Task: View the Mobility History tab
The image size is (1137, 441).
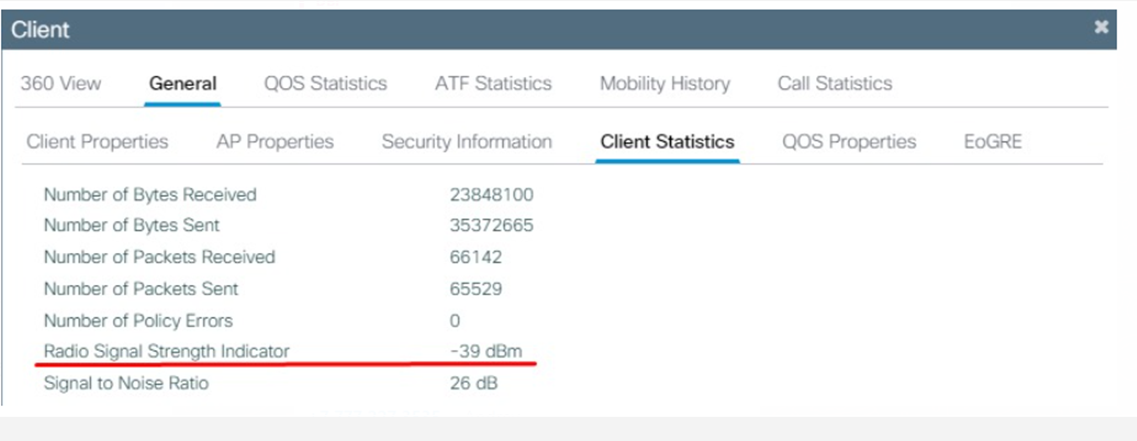Action: coord(665,84)
